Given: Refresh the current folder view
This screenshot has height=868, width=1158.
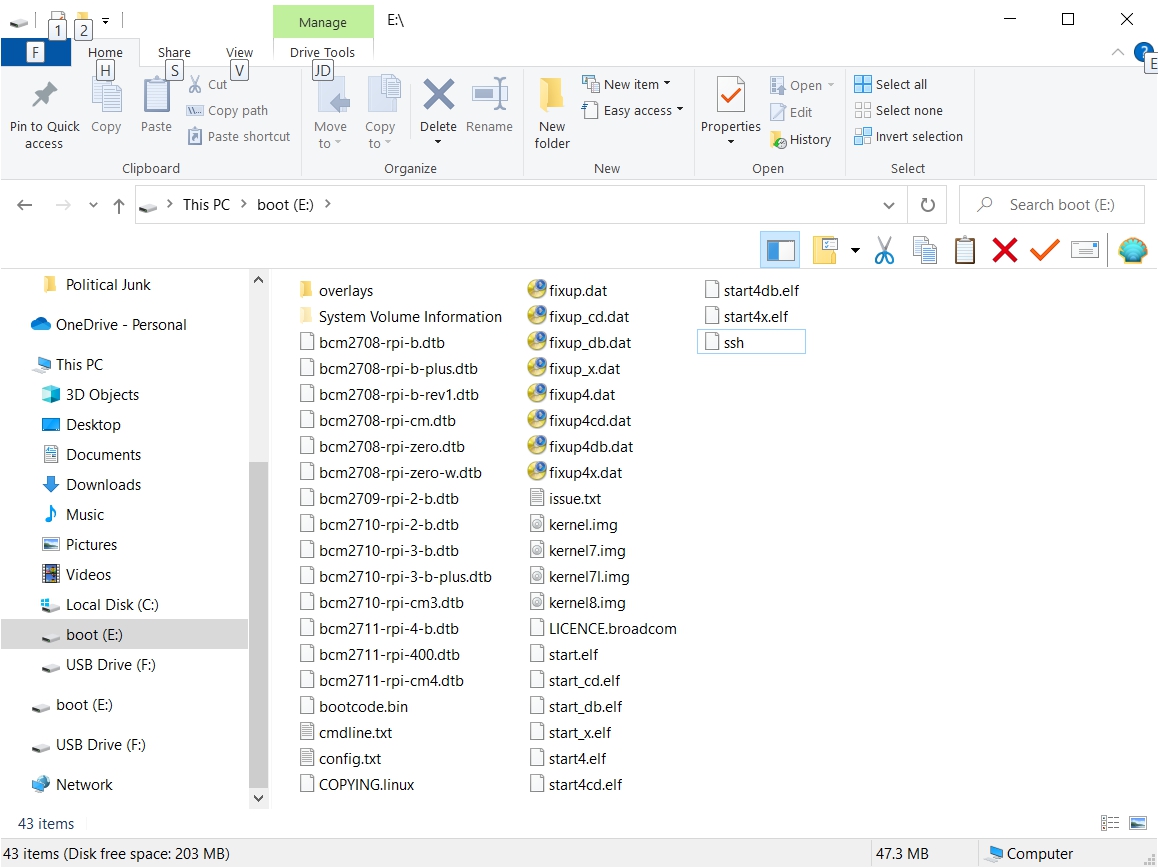Looking at the screenshot, I should pyautogui.click(x=927, y=205).
